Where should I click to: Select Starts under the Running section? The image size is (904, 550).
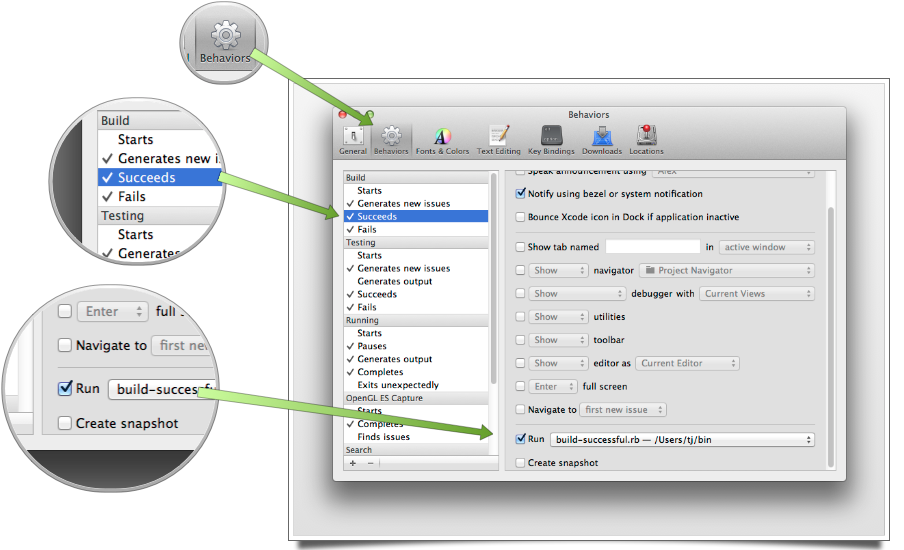coord(416,333)
